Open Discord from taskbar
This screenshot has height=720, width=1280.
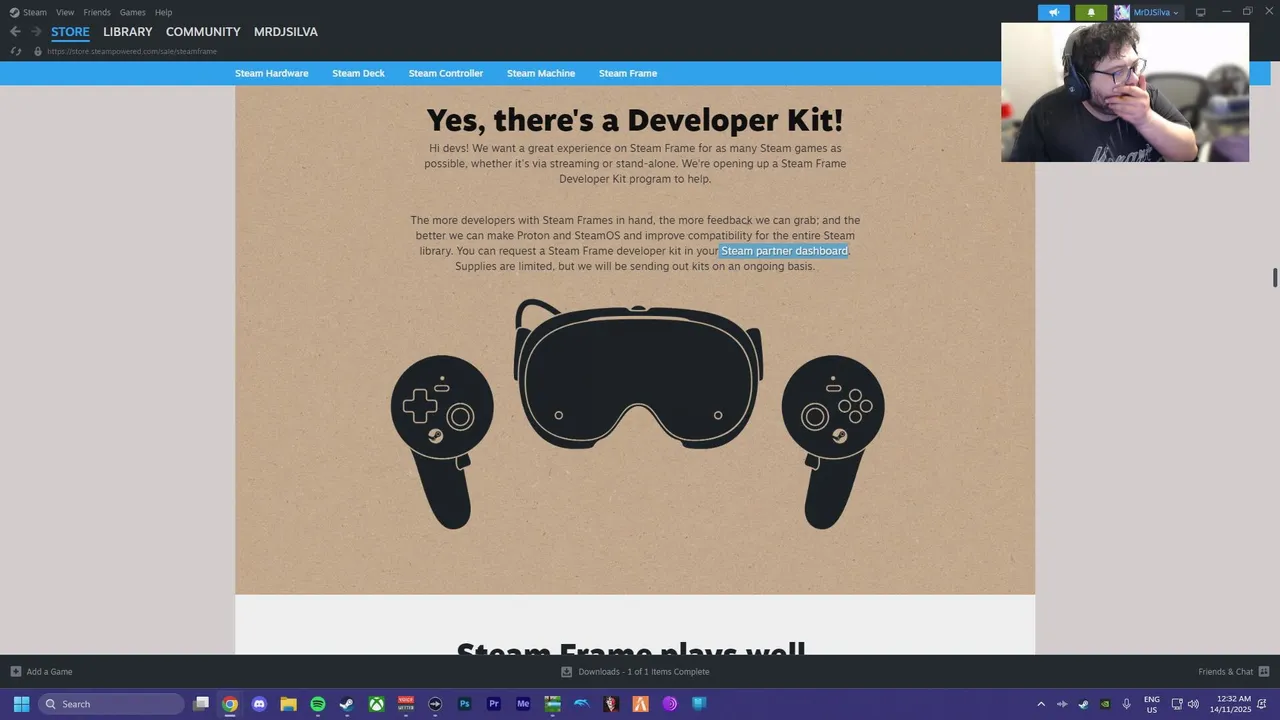click(x=259, y=704)
